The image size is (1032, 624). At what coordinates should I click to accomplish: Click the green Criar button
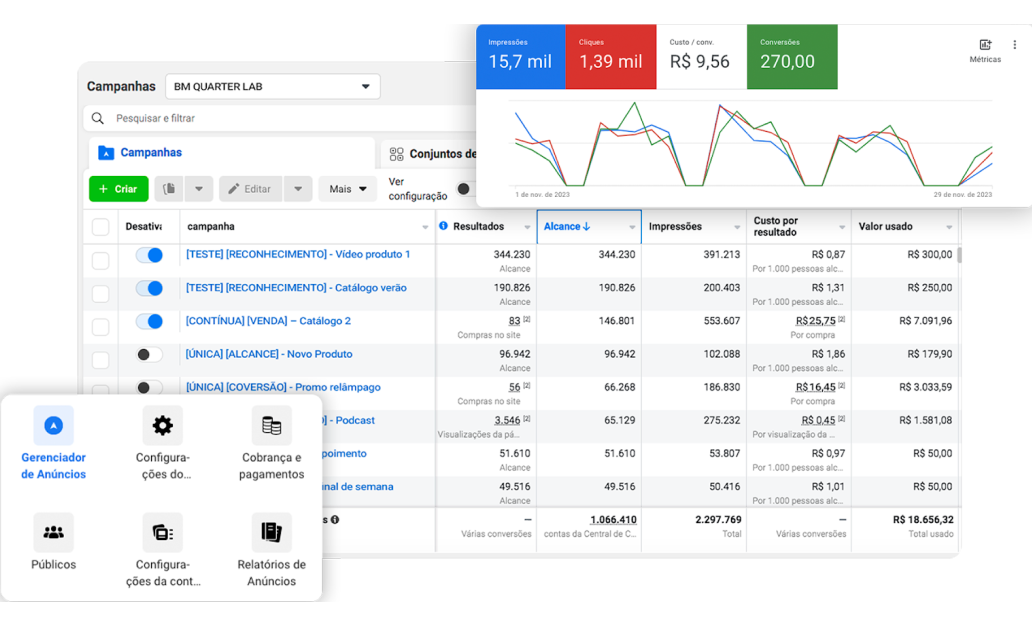(x=118, y=189)
